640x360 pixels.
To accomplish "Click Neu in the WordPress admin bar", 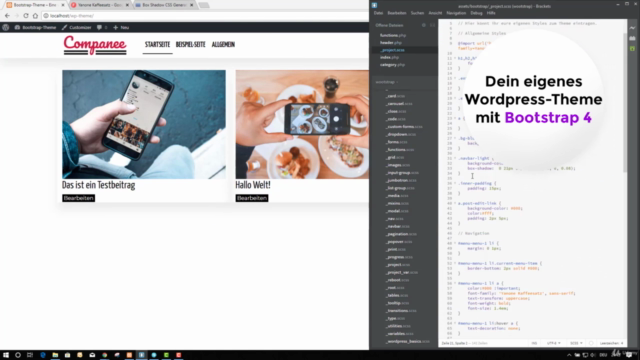I will (121, 27).
